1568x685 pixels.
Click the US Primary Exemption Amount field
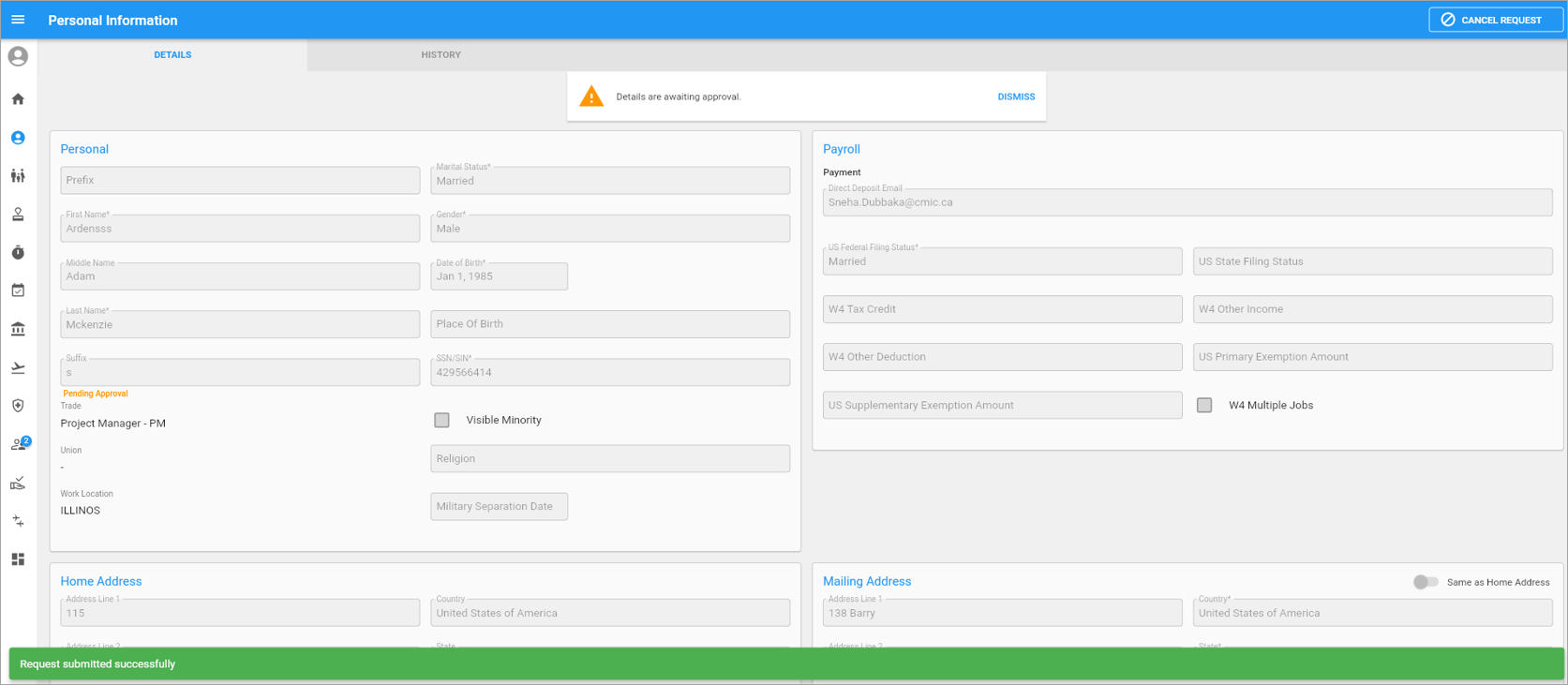(x=1372, y=357)
